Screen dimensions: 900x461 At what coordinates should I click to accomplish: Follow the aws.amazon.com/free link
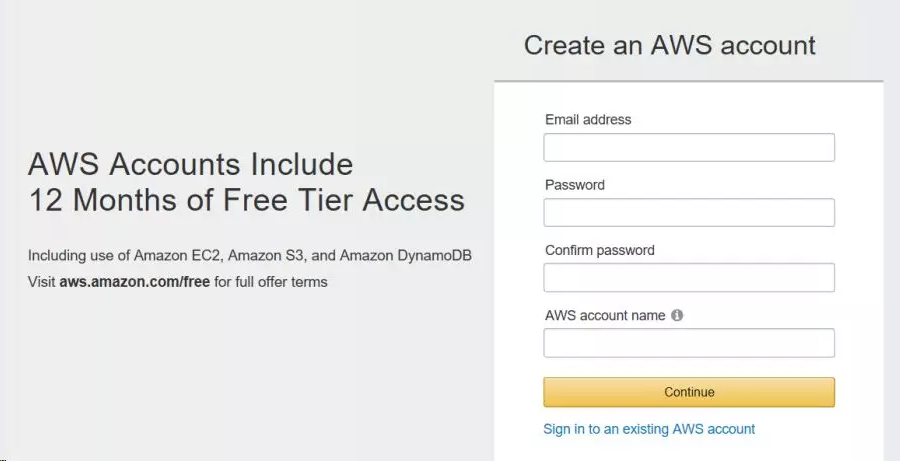click(134, 282)
